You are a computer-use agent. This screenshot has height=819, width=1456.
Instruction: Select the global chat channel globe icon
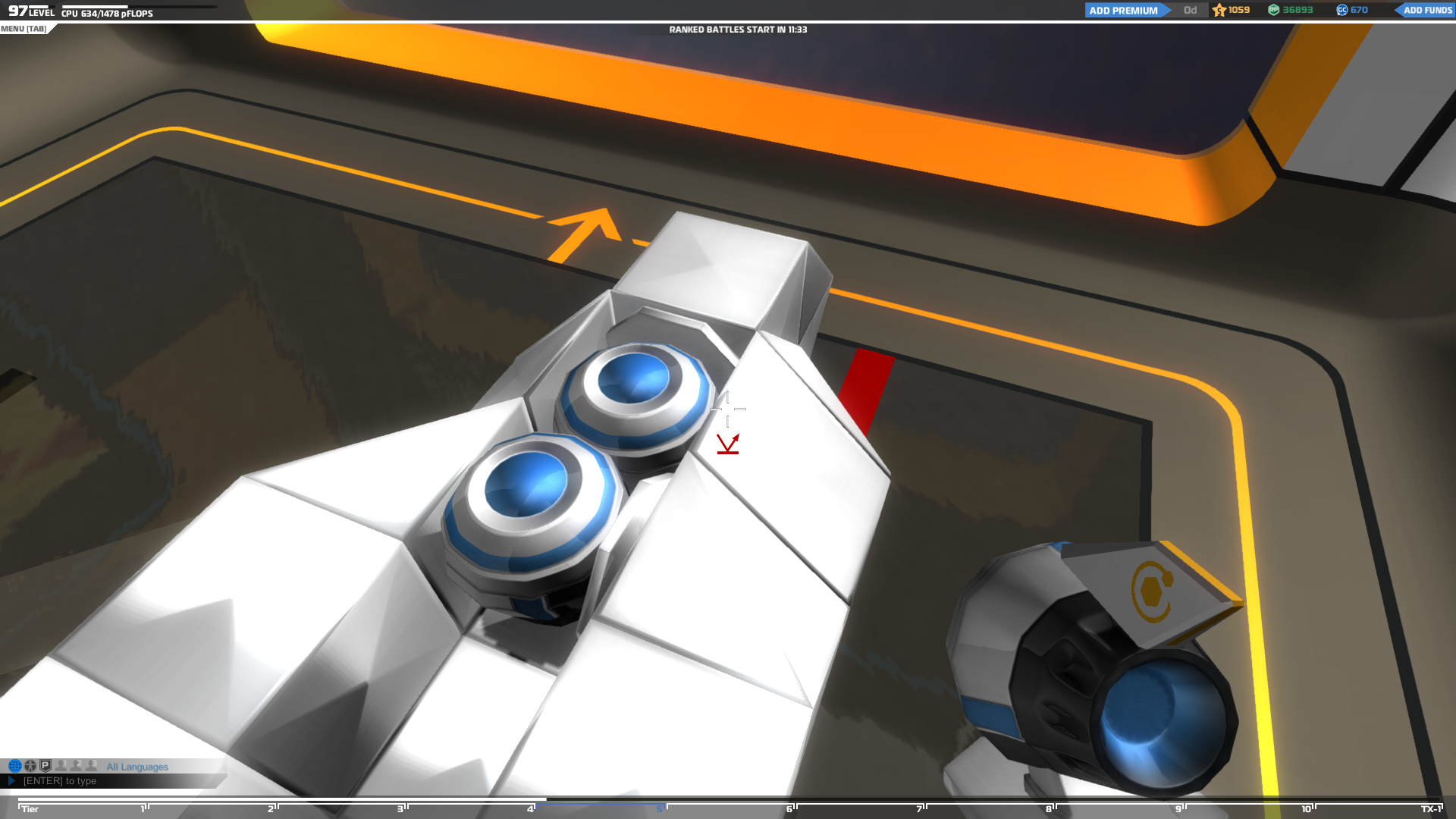(x=14, y=766)
